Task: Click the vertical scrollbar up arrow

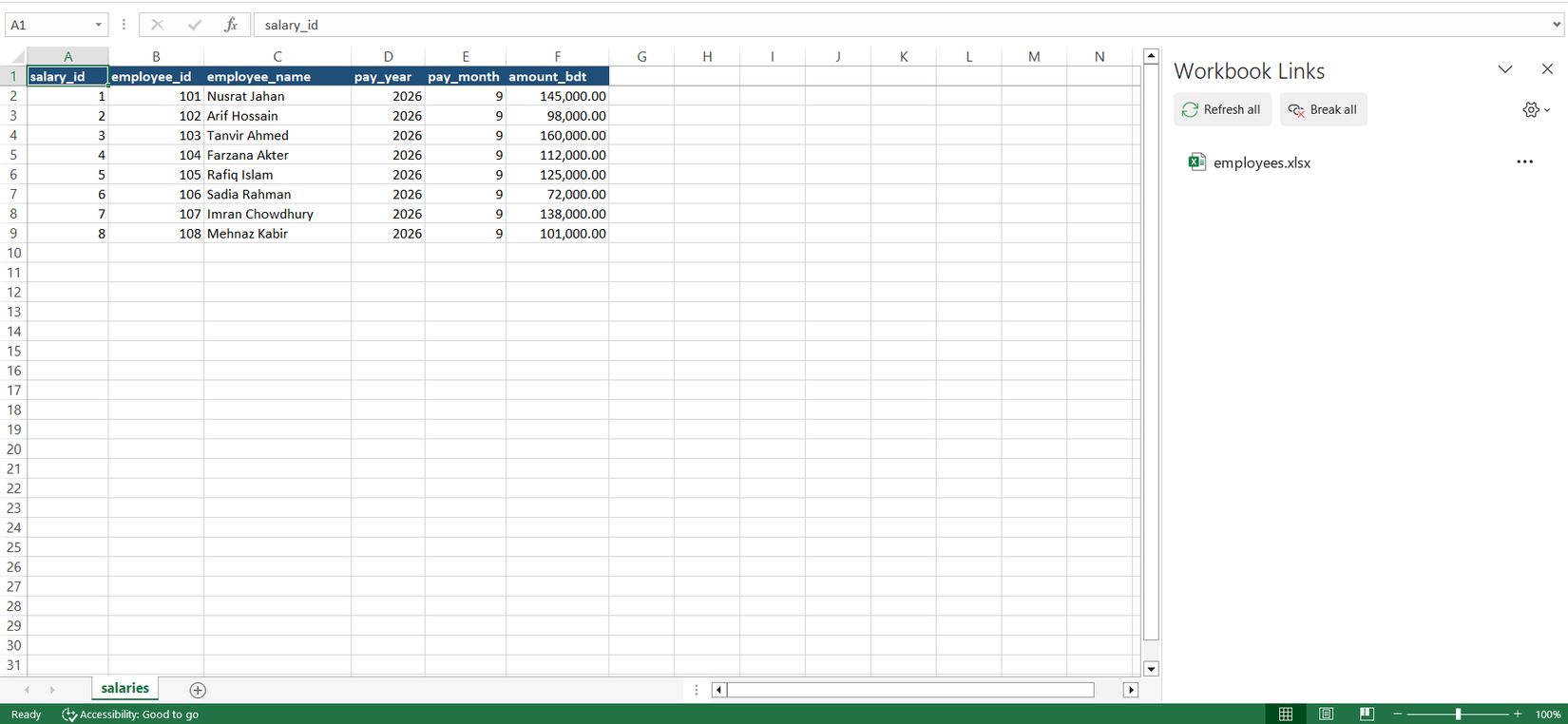Action: pos(1151,56)
